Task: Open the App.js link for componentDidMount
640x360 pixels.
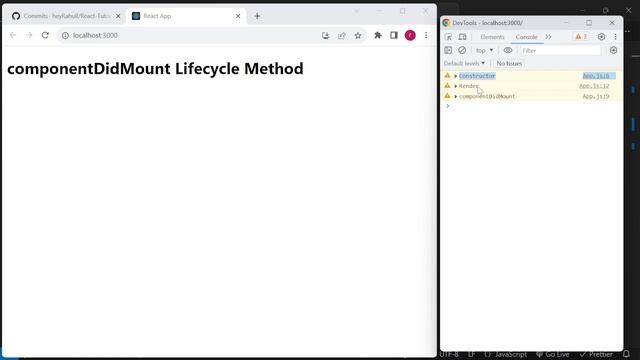Action: tap(596, 96)
